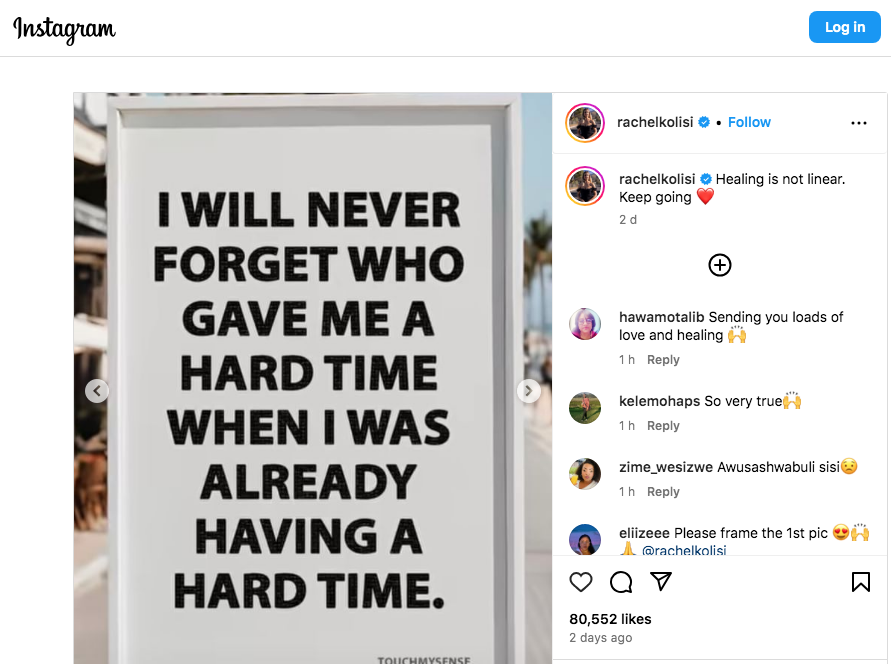The image size is (891, 664).
Task: Go to previous carousel image
Action: coord(97,391)
